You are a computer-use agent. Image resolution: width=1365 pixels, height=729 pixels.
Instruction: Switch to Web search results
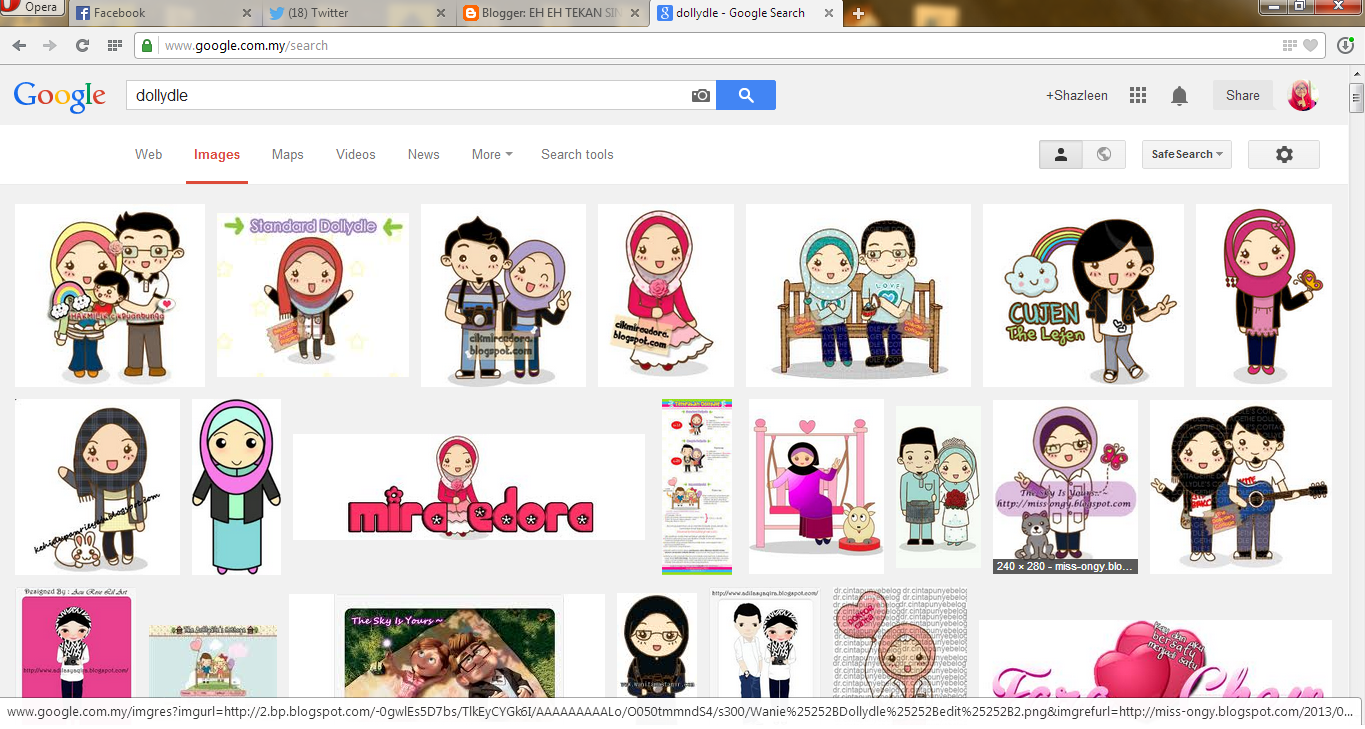149,154
